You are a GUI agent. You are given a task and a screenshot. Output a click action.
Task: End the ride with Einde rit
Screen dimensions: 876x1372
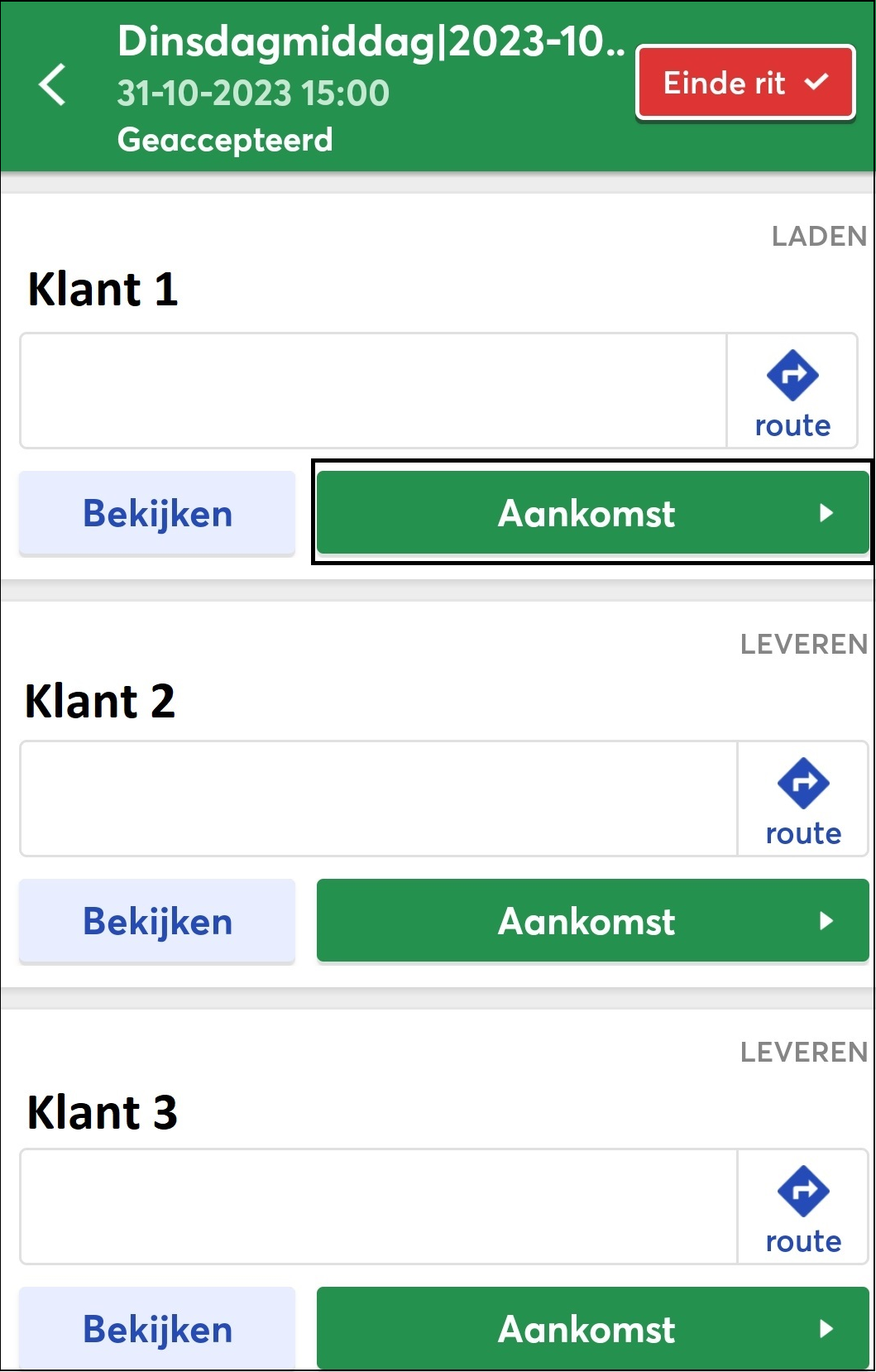745,83
